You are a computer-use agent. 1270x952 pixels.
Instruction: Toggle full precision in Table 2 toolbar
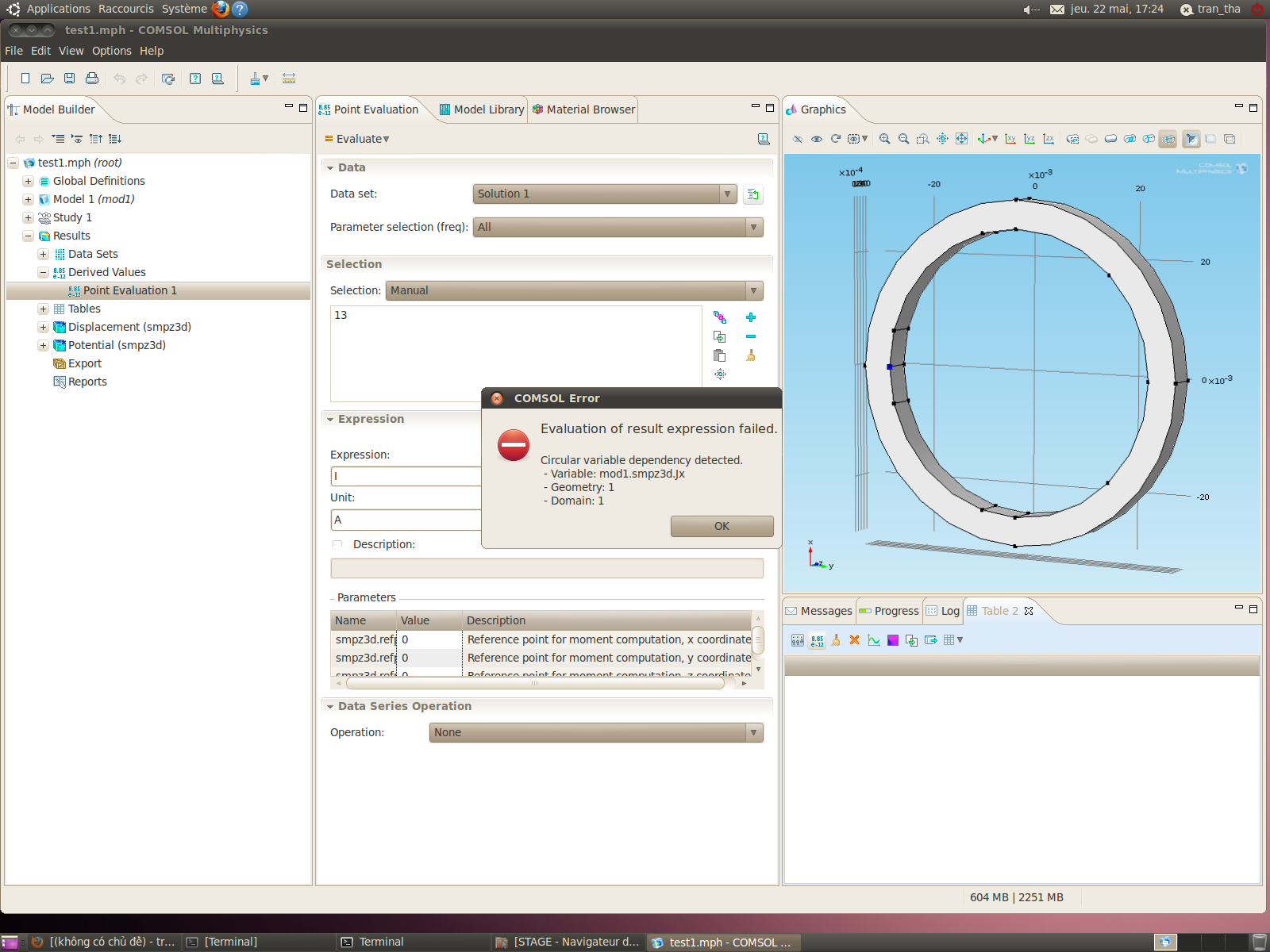[x=817, y=640]
